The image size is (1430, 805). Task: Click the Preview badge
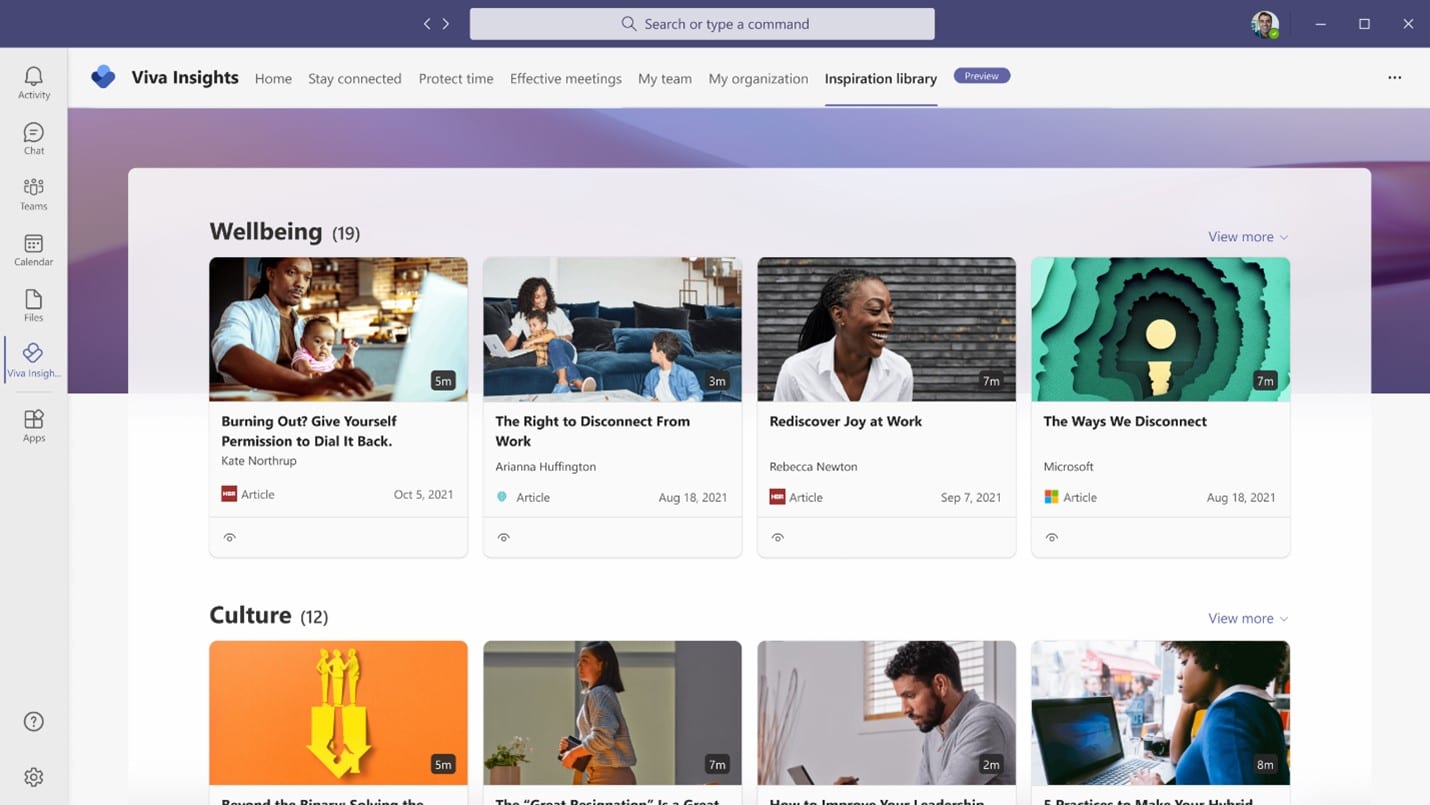click(x=982, y=76)
